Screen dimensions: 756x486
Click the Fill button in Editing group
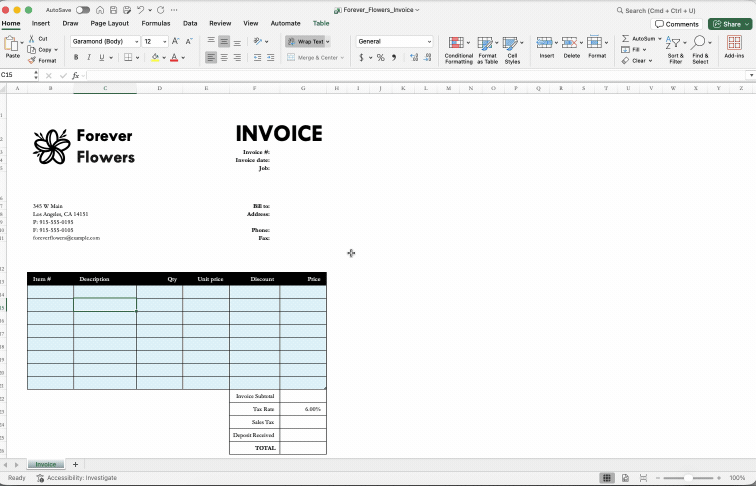pyautogui.click(x=634, y=50)
